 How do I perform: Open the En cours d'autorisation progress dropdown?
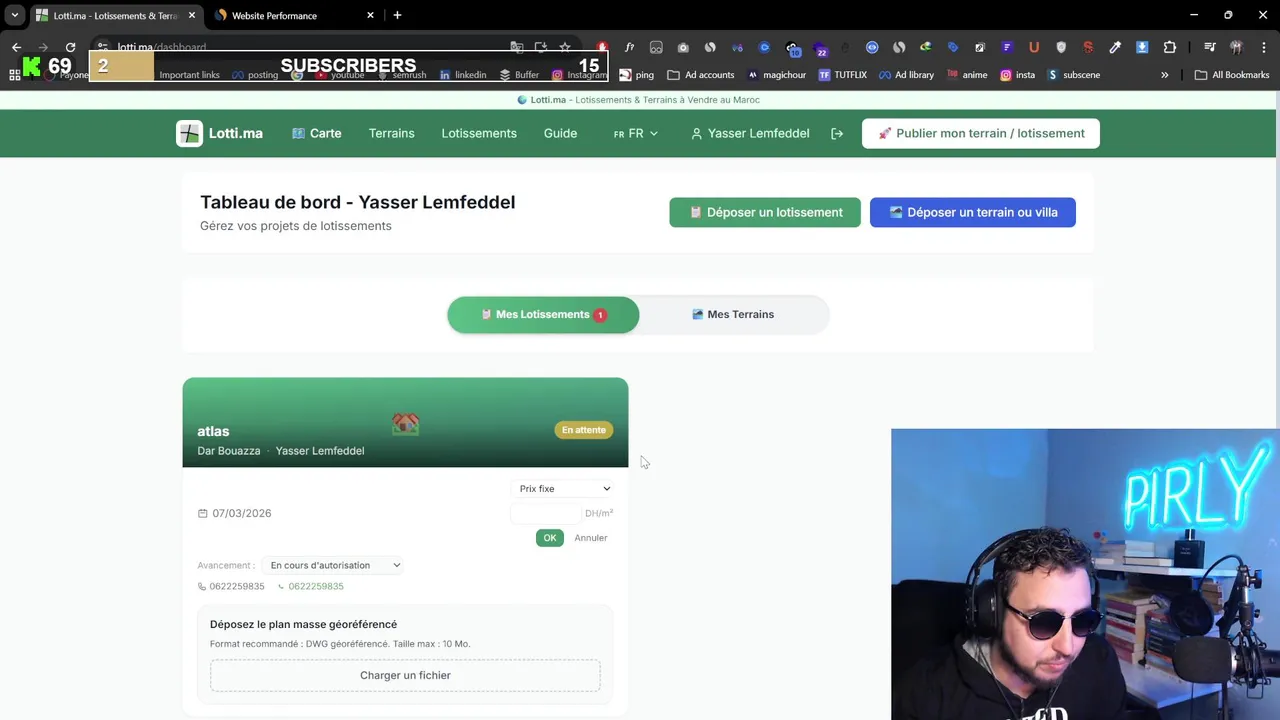(333, 565)
